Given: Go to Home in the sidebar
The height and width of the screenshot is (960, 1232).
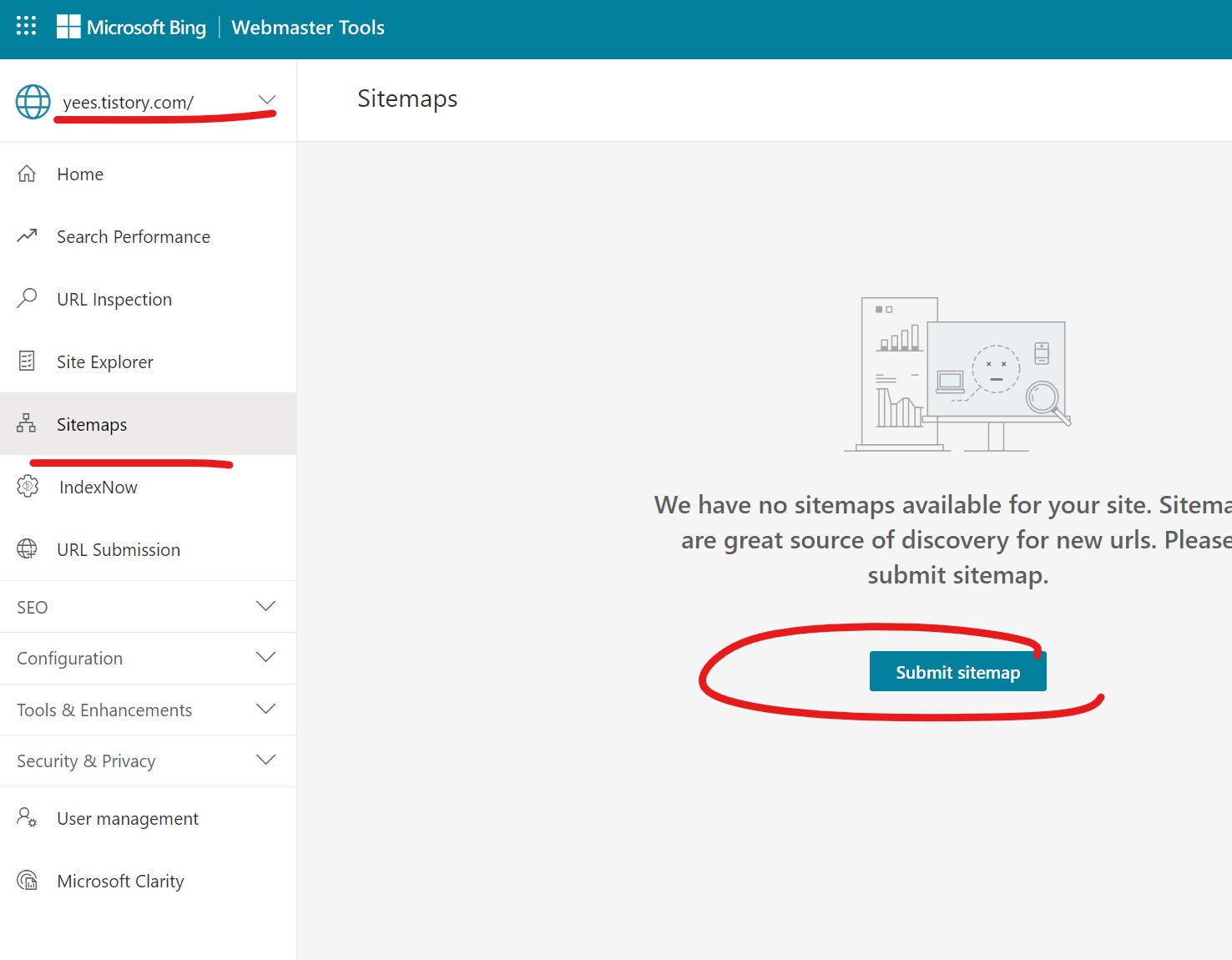Looking at the screenshot, I should (x=148, y=174).
